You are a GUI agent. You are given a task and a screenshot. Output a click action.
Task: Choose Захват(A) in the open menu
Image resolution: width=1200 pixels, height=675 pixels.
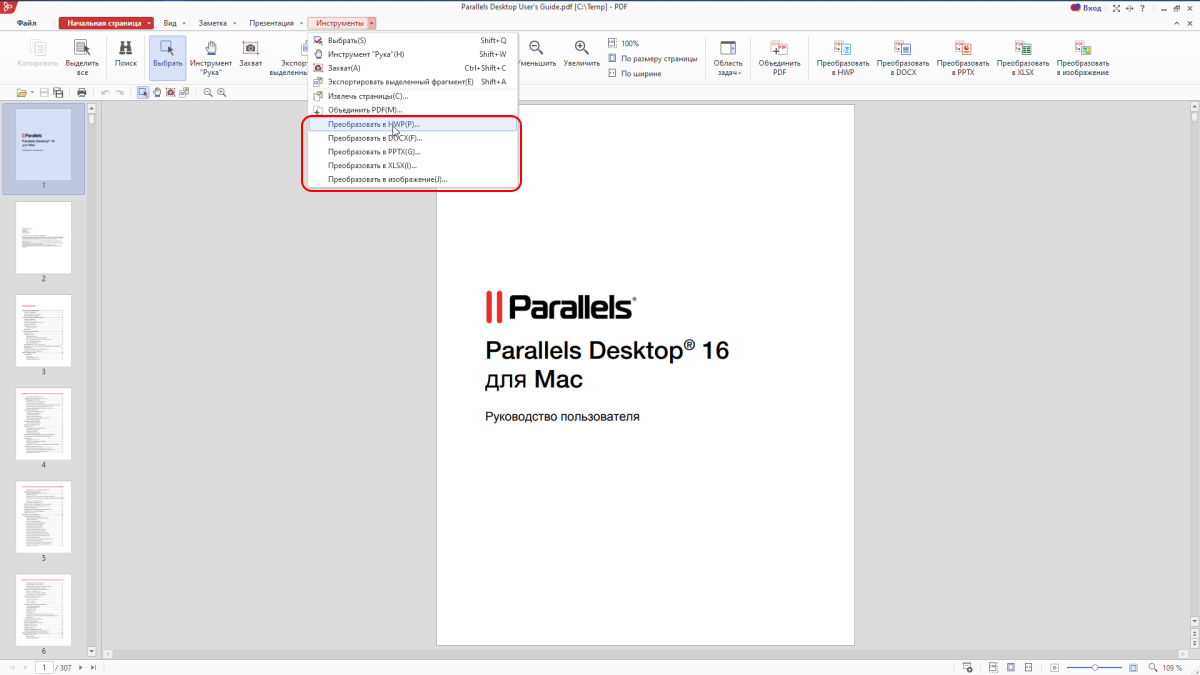tap(412, 68)
